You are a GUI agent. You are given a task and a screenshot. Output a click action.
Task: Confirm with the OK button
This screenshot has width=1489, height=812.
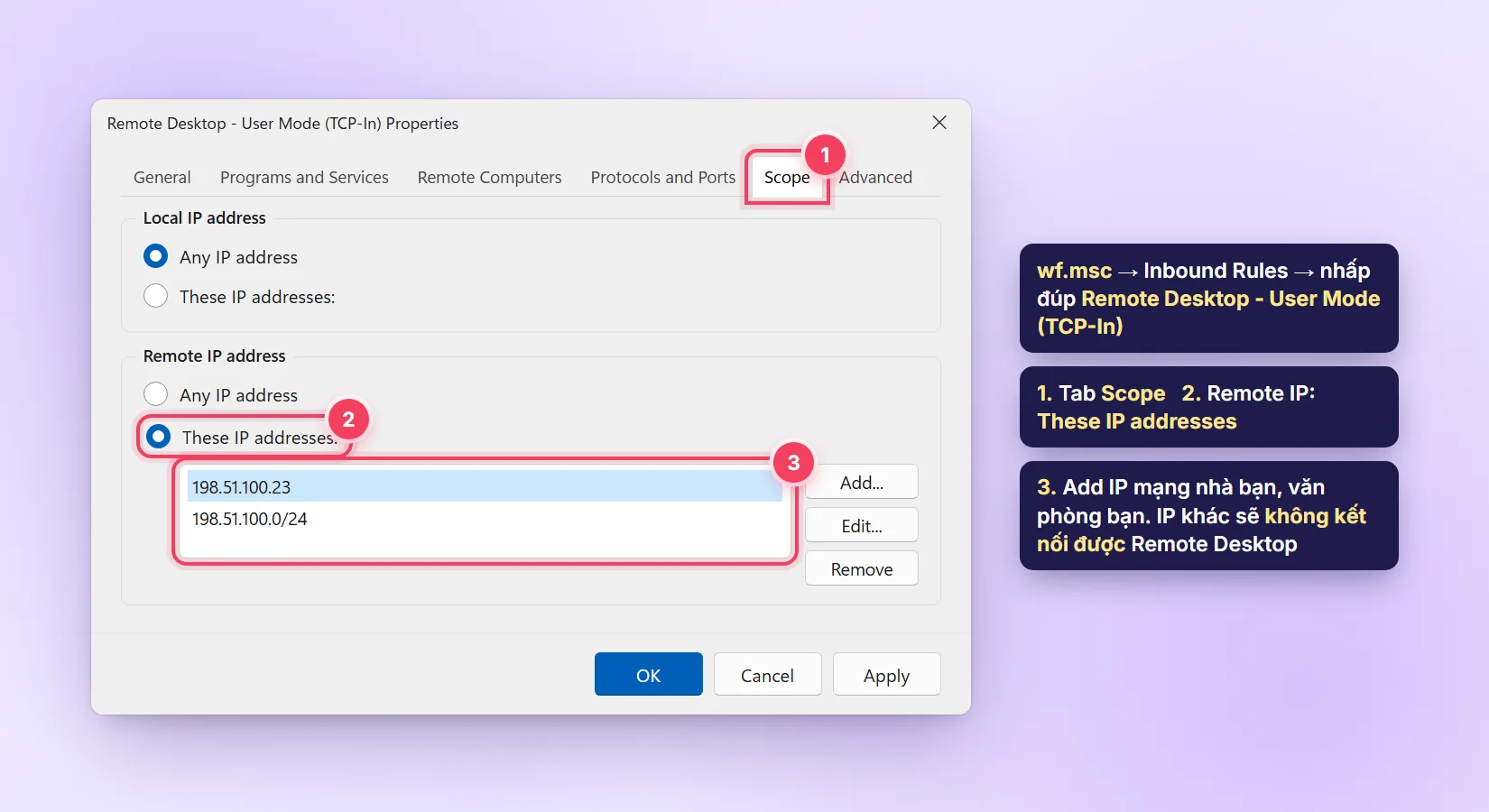point(649,674)
